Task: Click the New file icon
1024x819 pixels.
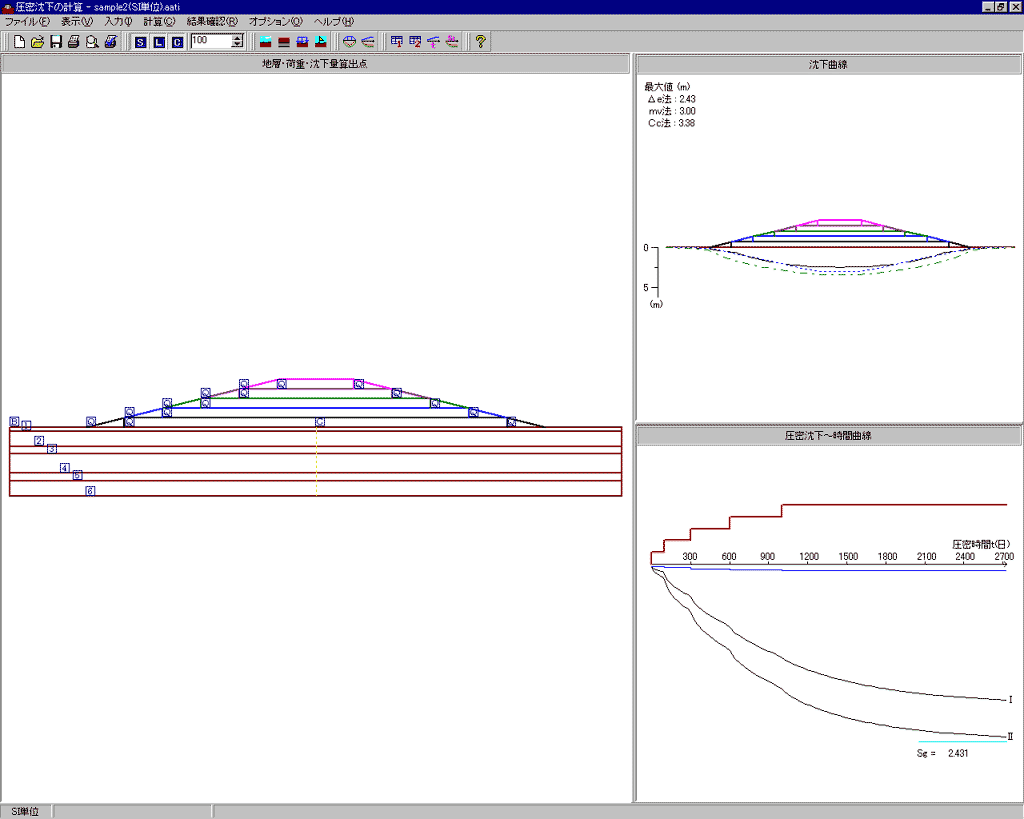Action: coord(20,42)
